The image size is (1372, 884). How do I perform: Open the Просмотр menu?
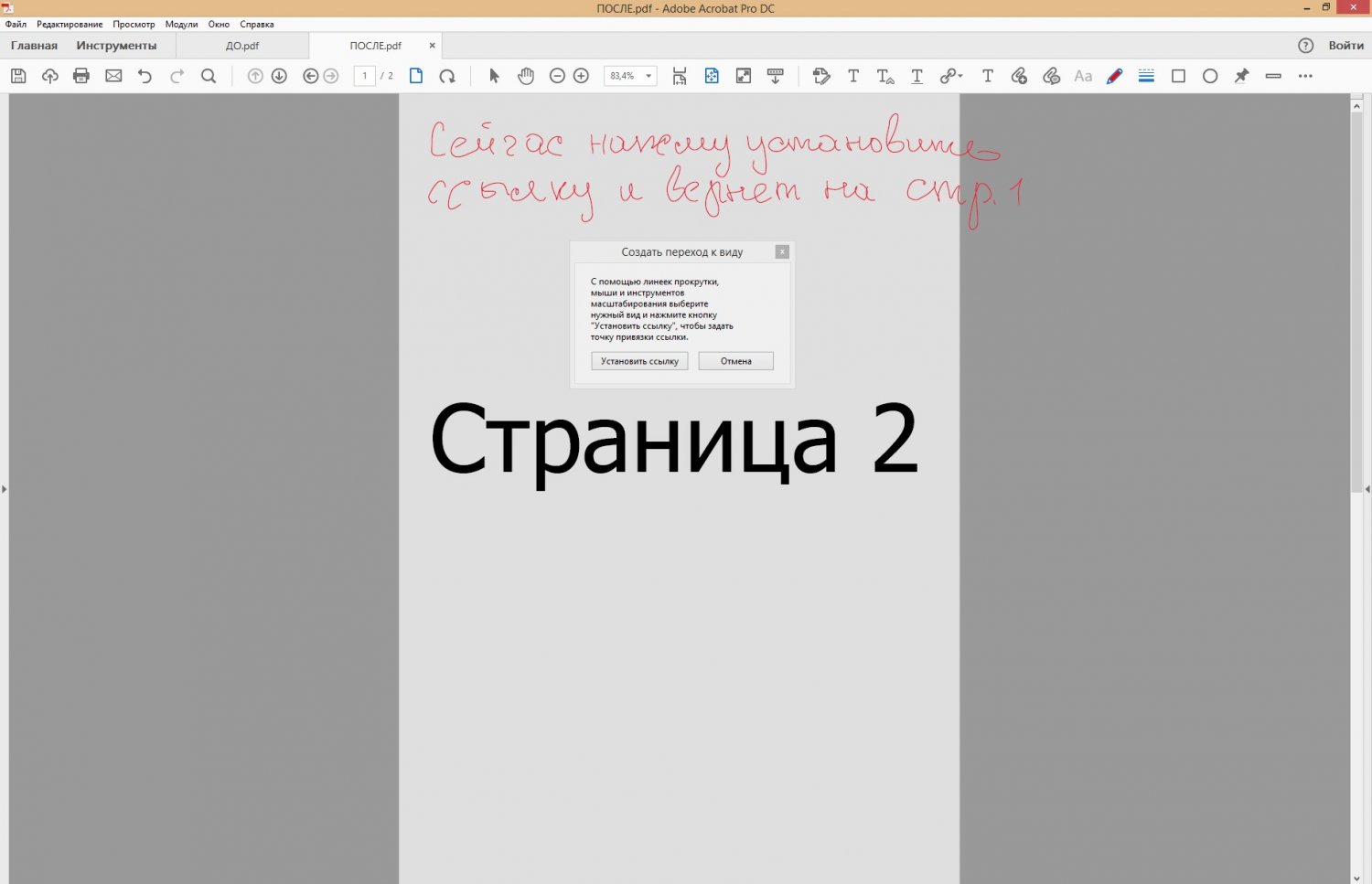[134, 24]
